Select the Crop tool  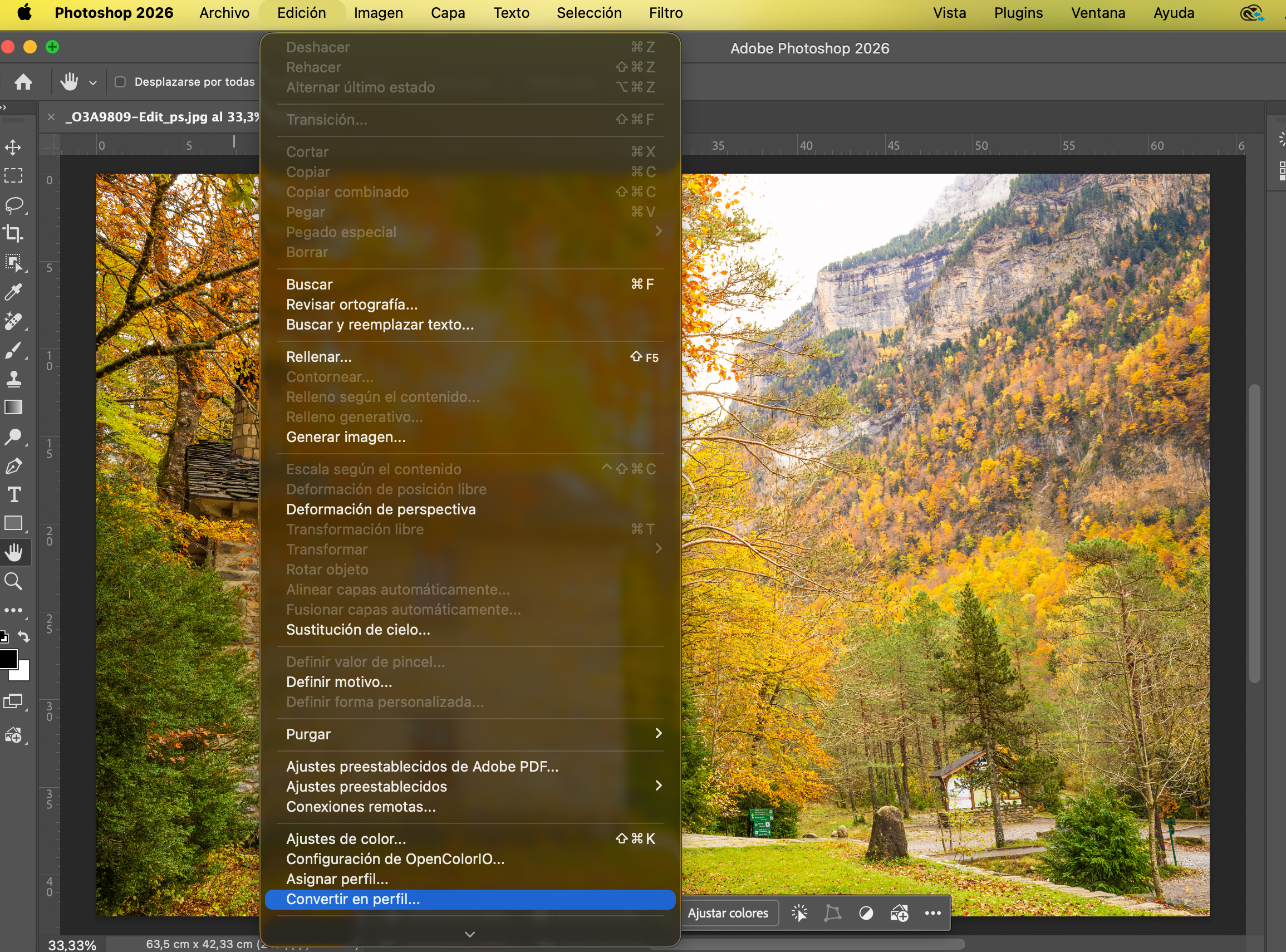[x=13, y=233]
